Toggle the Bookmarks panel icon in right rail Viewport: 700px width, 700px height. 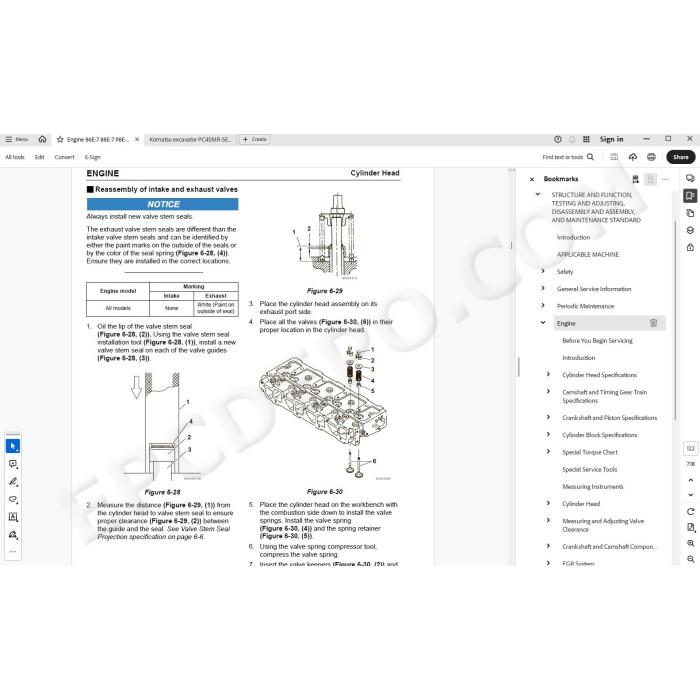[x=690, y=196]
